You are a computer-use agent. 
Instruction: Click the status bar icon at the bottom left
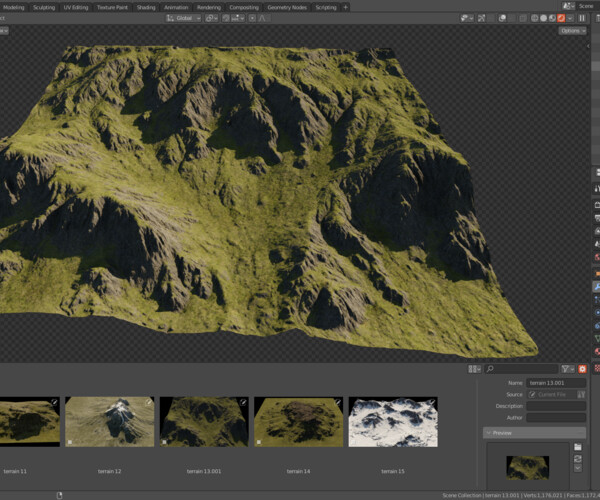[59, 495]
